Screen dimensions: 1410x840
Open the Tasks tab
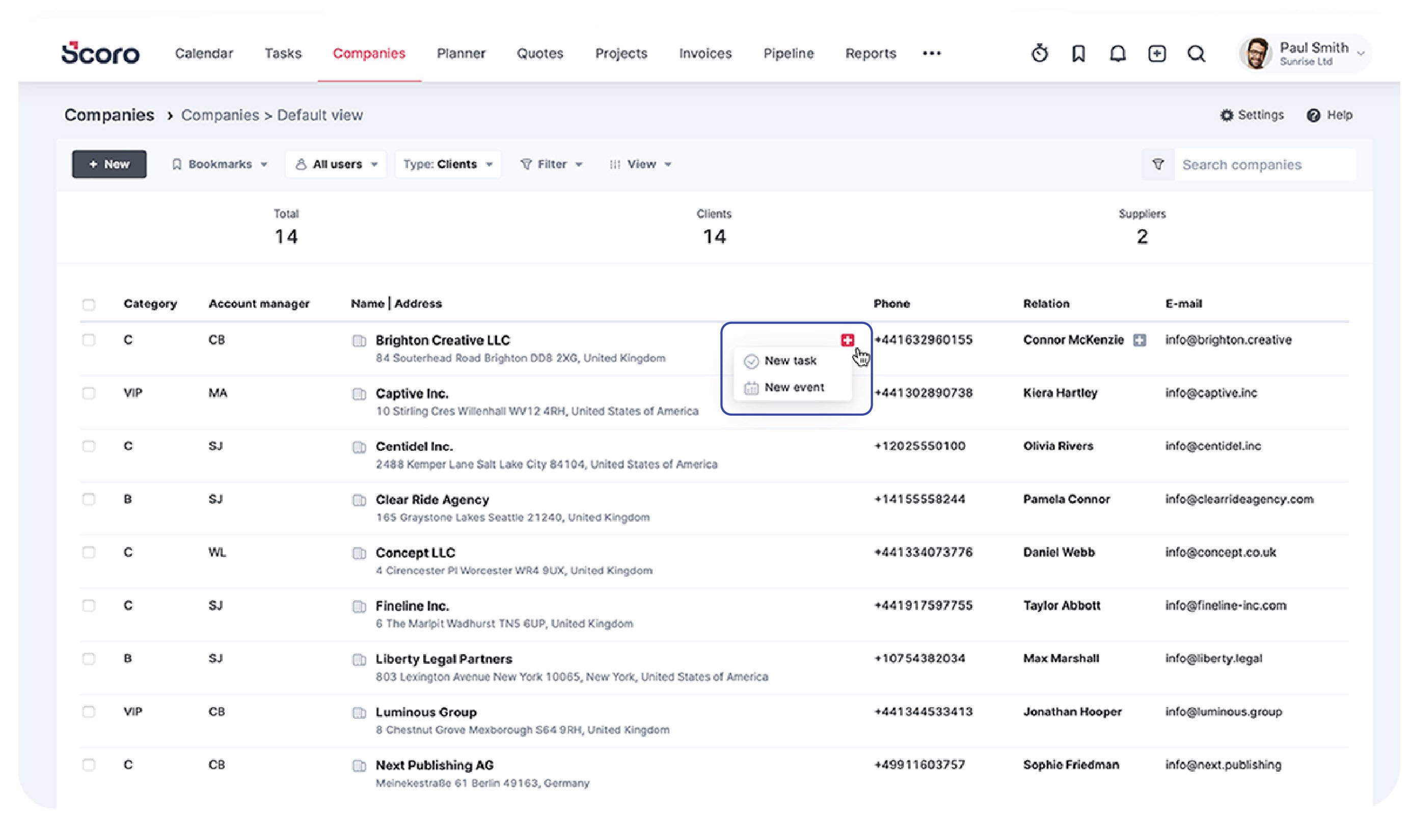click(x=285, y=54)
